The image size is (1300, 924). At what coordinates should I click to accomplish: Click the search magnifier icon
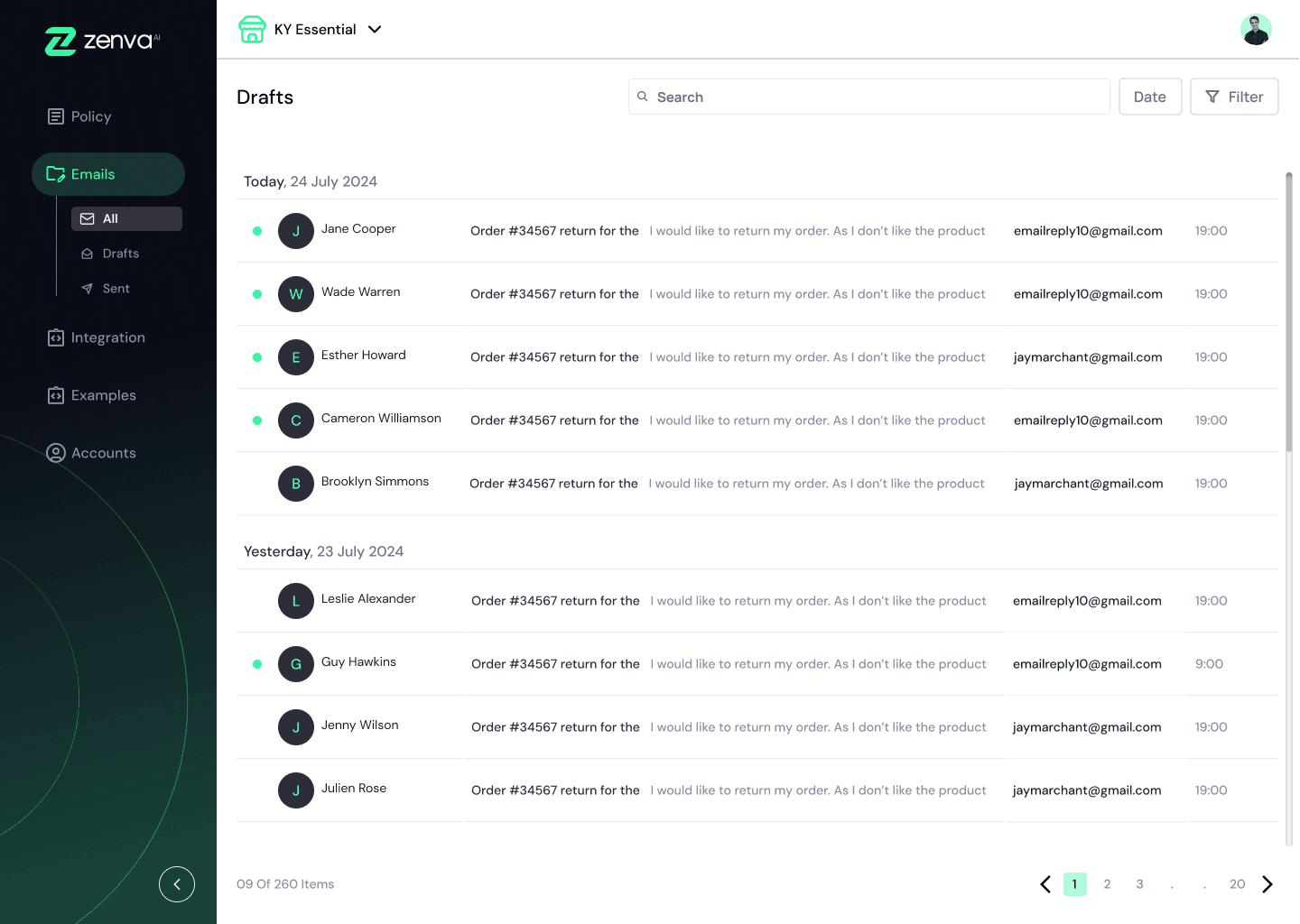[x=643, y=97]
